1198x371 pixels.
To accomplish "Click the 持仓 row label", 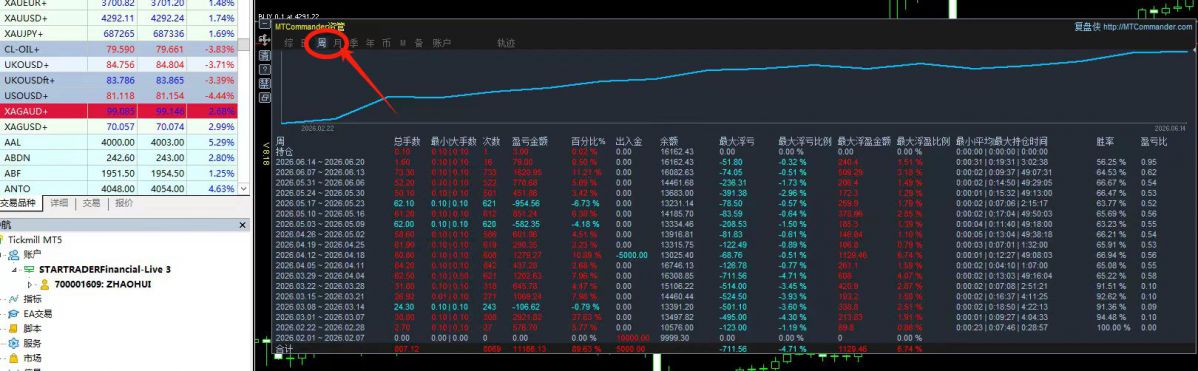I will pyautogui.click(x=283, y=152).
